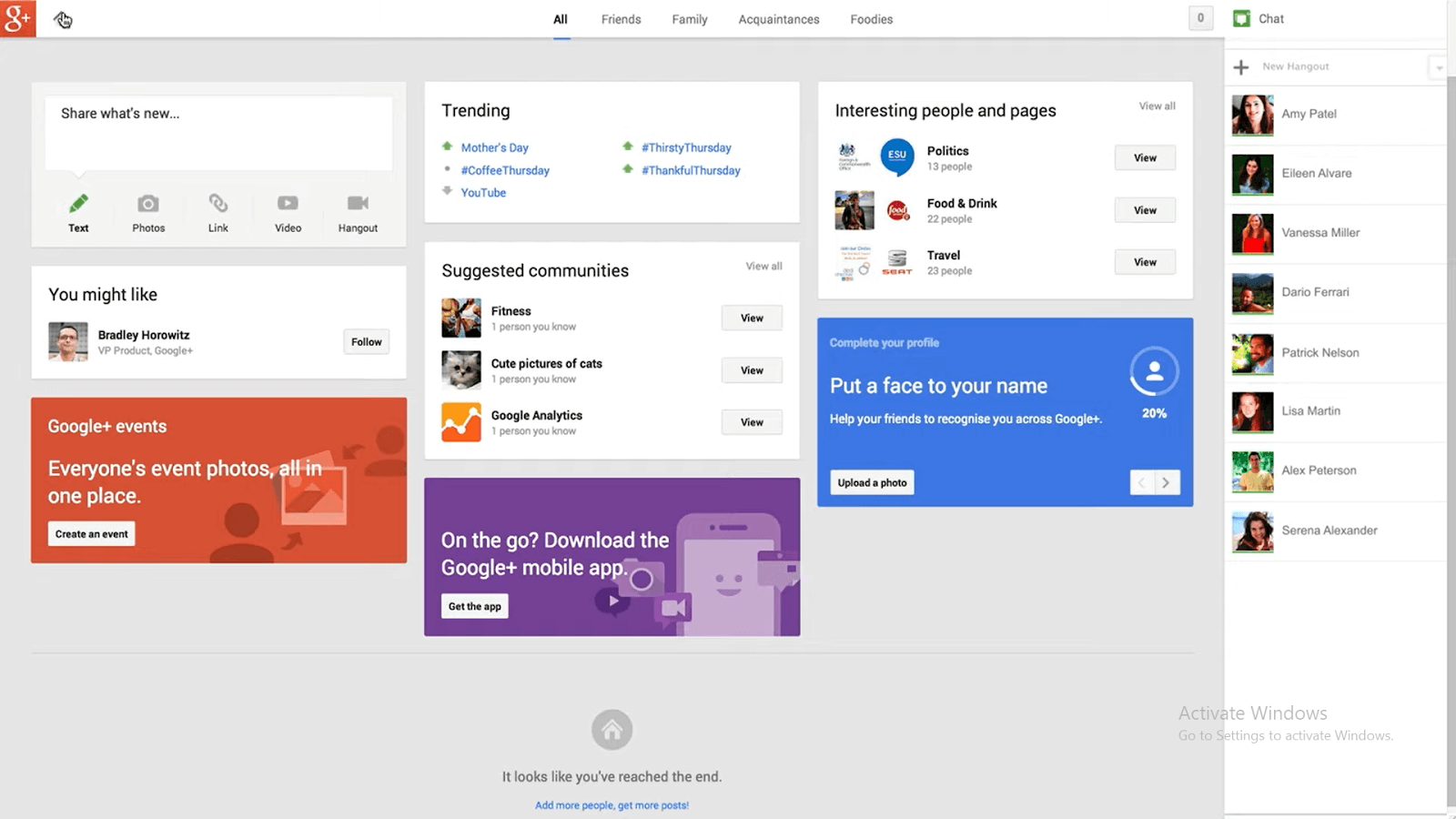Click the Google+ logo icon
This screenshot has width=1456, height=819.
[17, 18]
